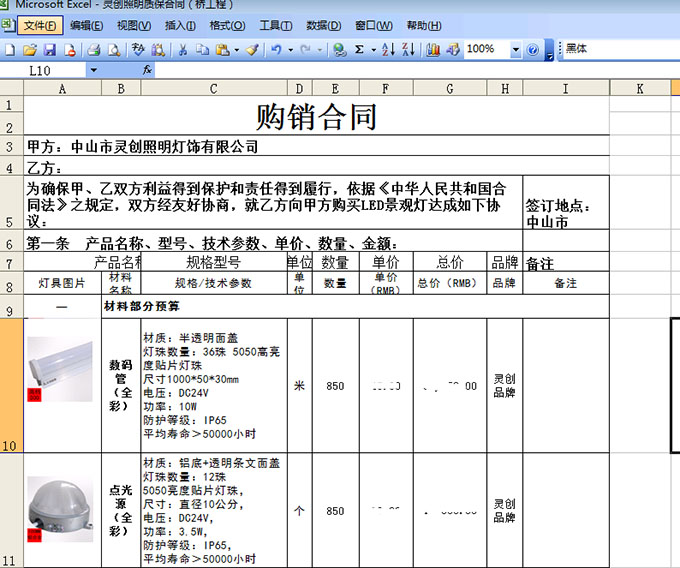Screen dimensions: 680x568
Task: Click the Insert Function fx button
Action: [147, 70]
